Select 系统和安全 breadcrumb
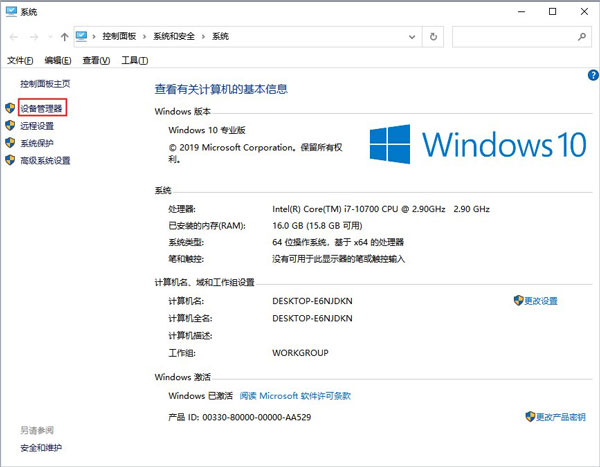 point(174,36)
